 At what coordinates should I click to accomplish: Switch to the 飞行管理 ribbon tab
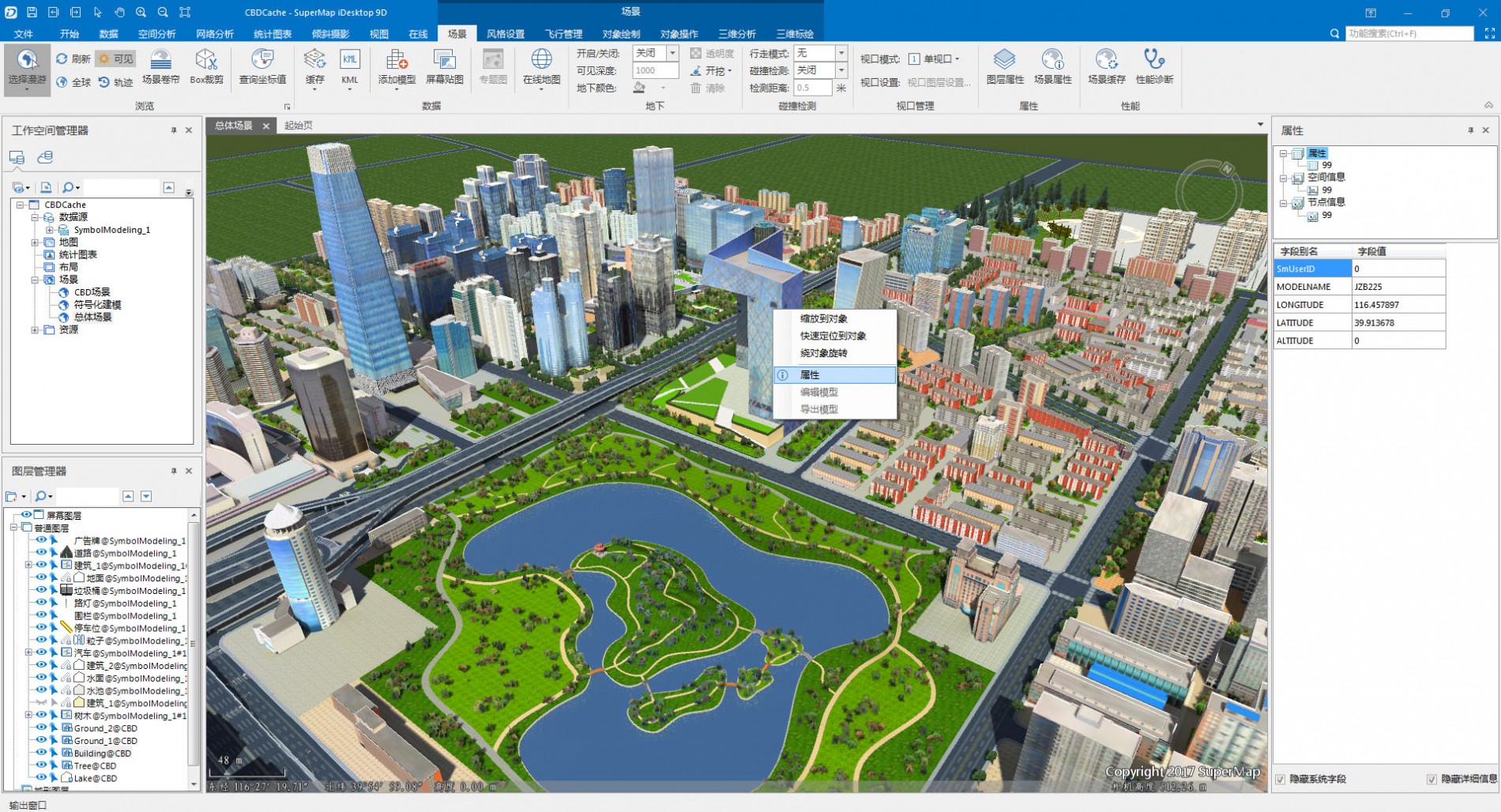coord(563,34)
